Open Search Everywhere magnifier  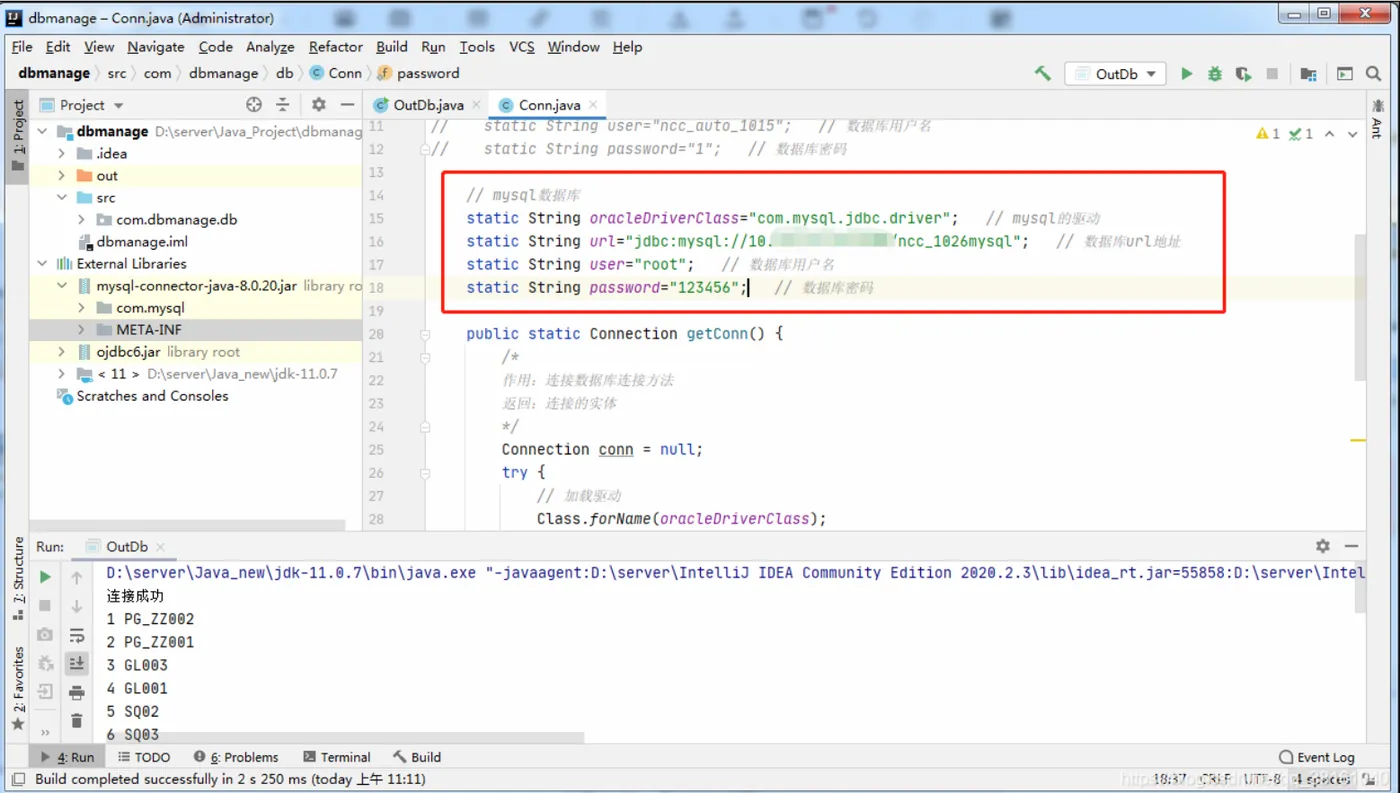point(1374,74)
